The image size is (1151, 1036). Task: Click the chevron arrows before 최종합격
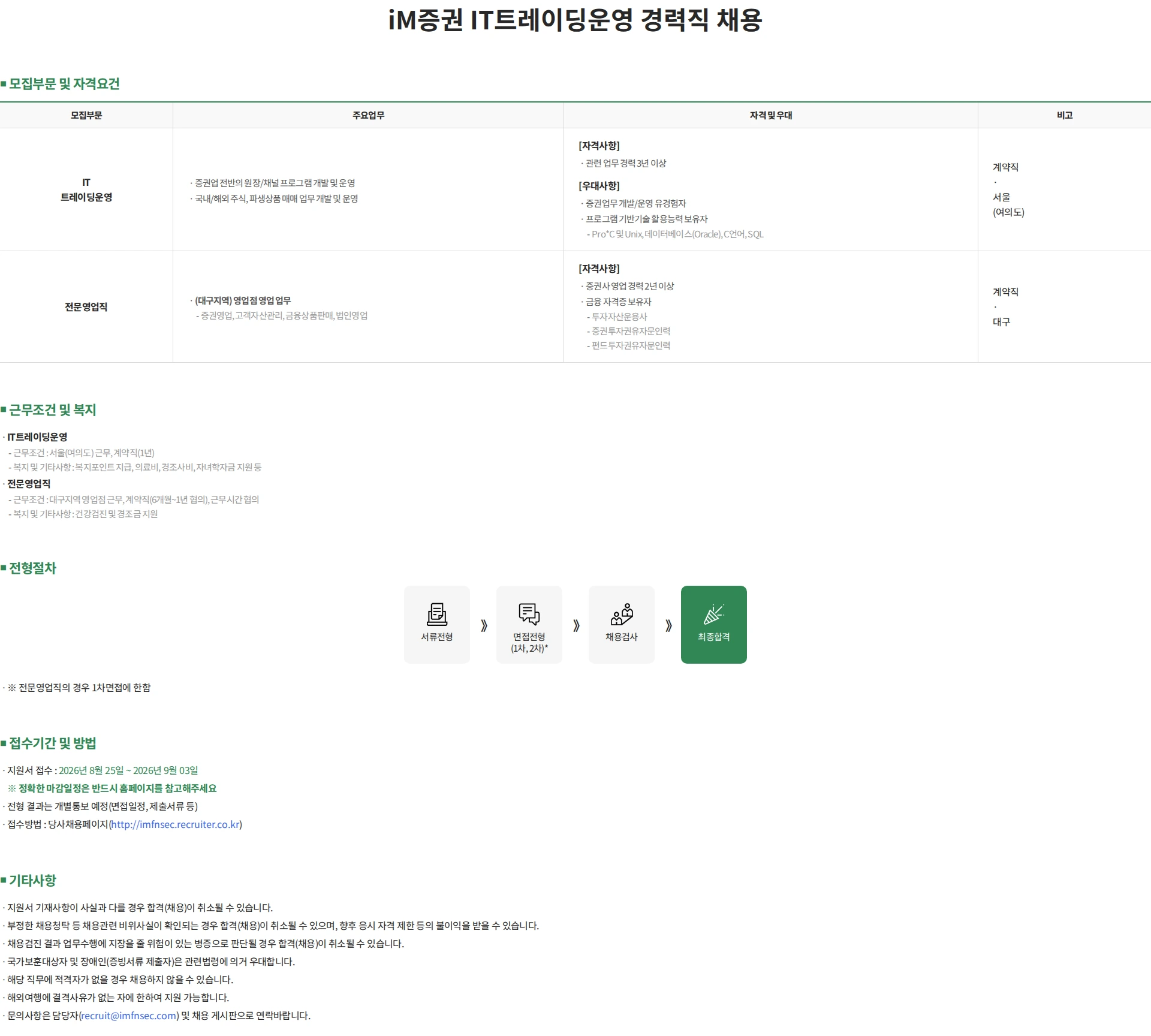coord(668,626)
